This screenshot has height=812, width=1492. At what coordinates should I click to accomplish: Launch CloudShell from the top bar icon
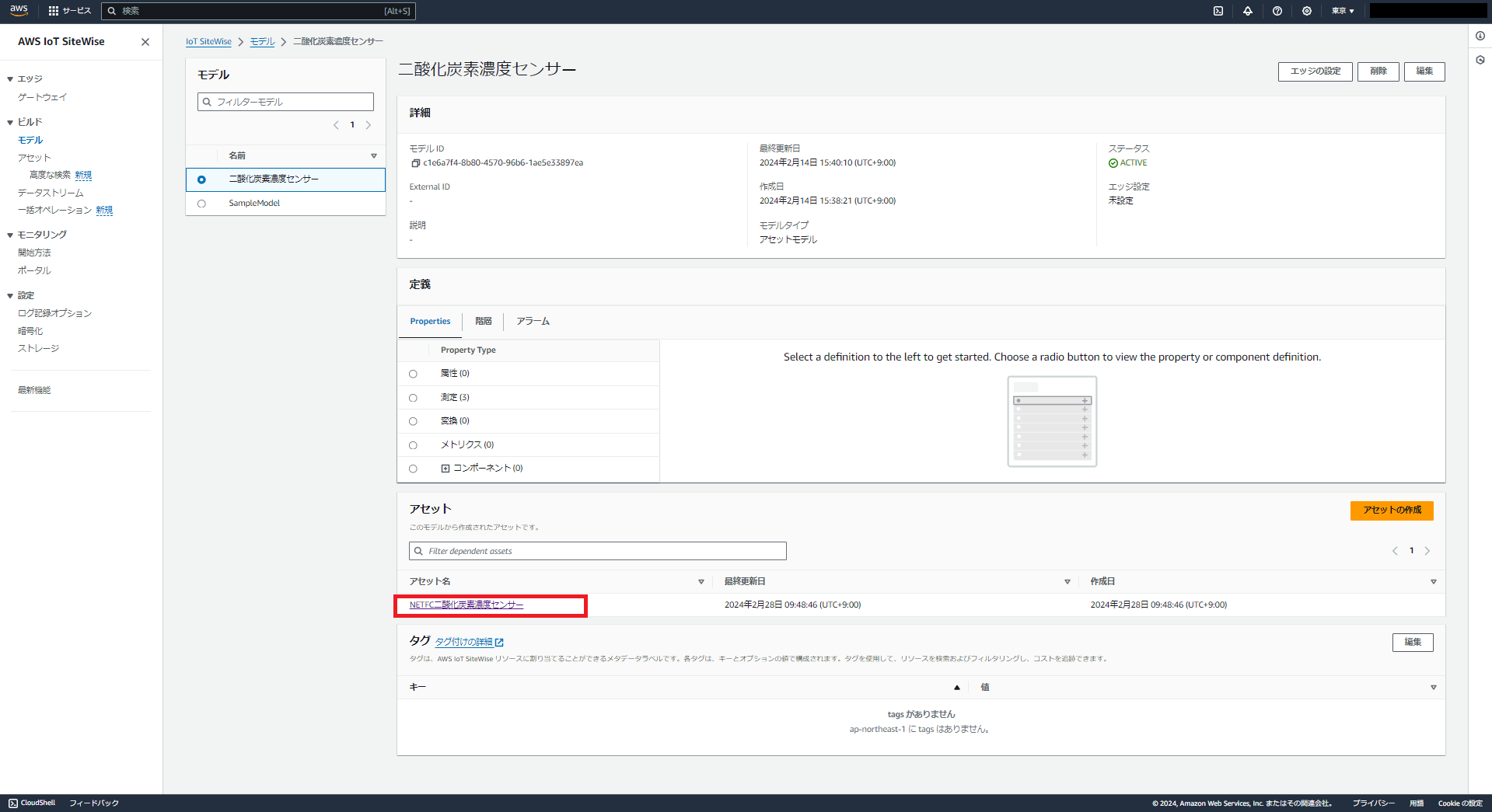[x=1218, y=11]
